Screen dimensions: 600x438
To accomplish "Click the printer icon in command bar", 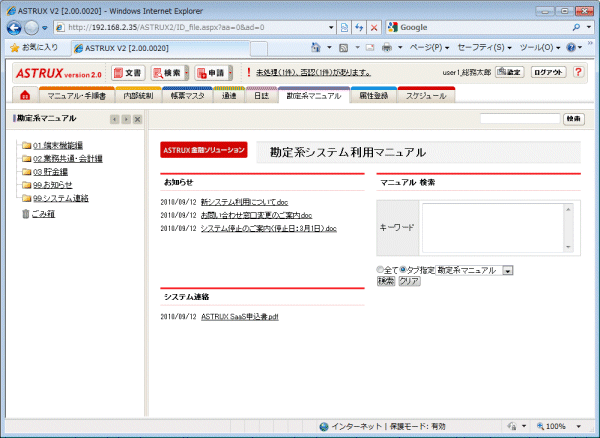I will [387, 47].
